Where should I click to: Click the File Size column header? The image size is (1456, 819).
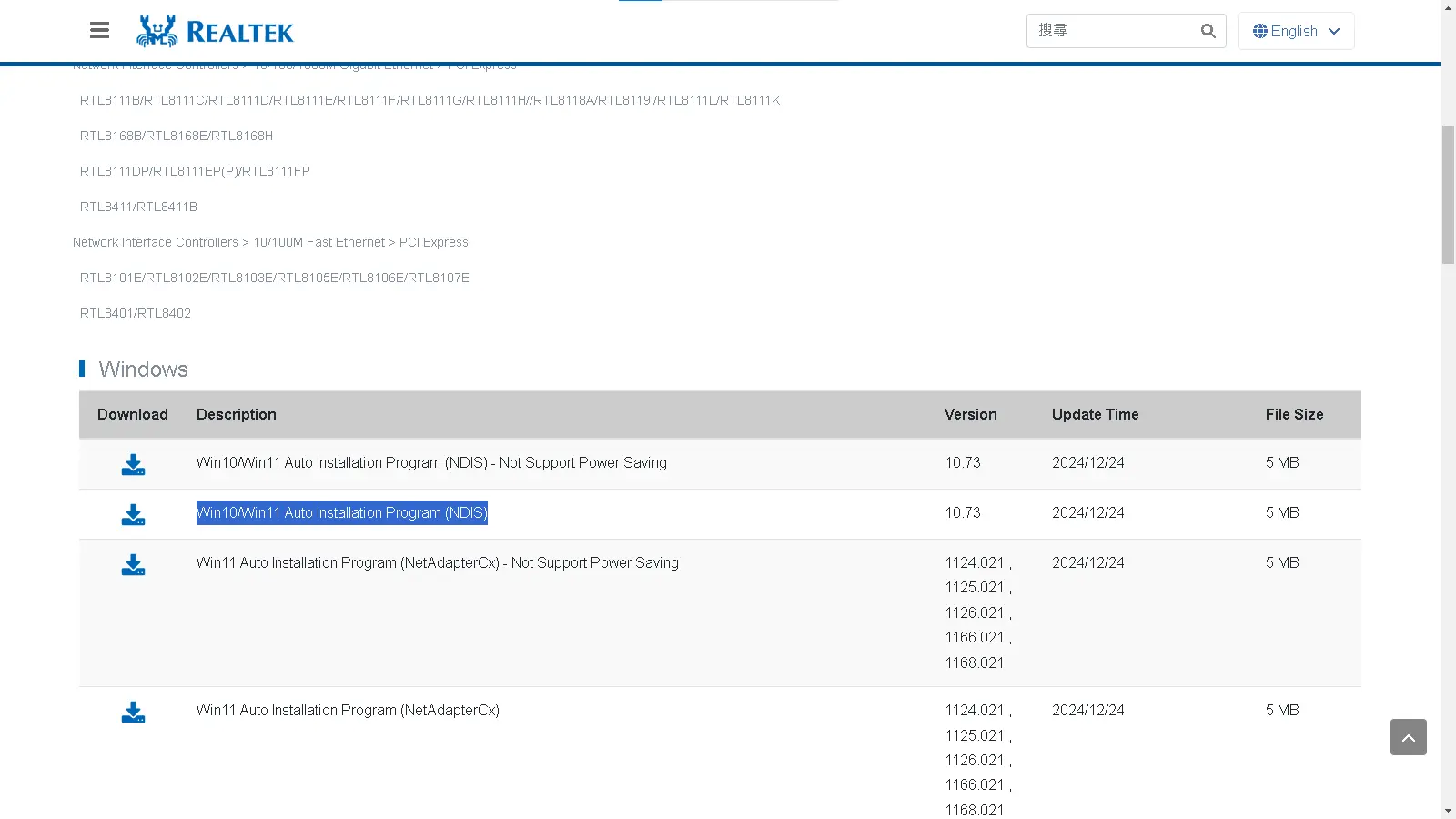pyautogui.click(x=1294, y=414)
